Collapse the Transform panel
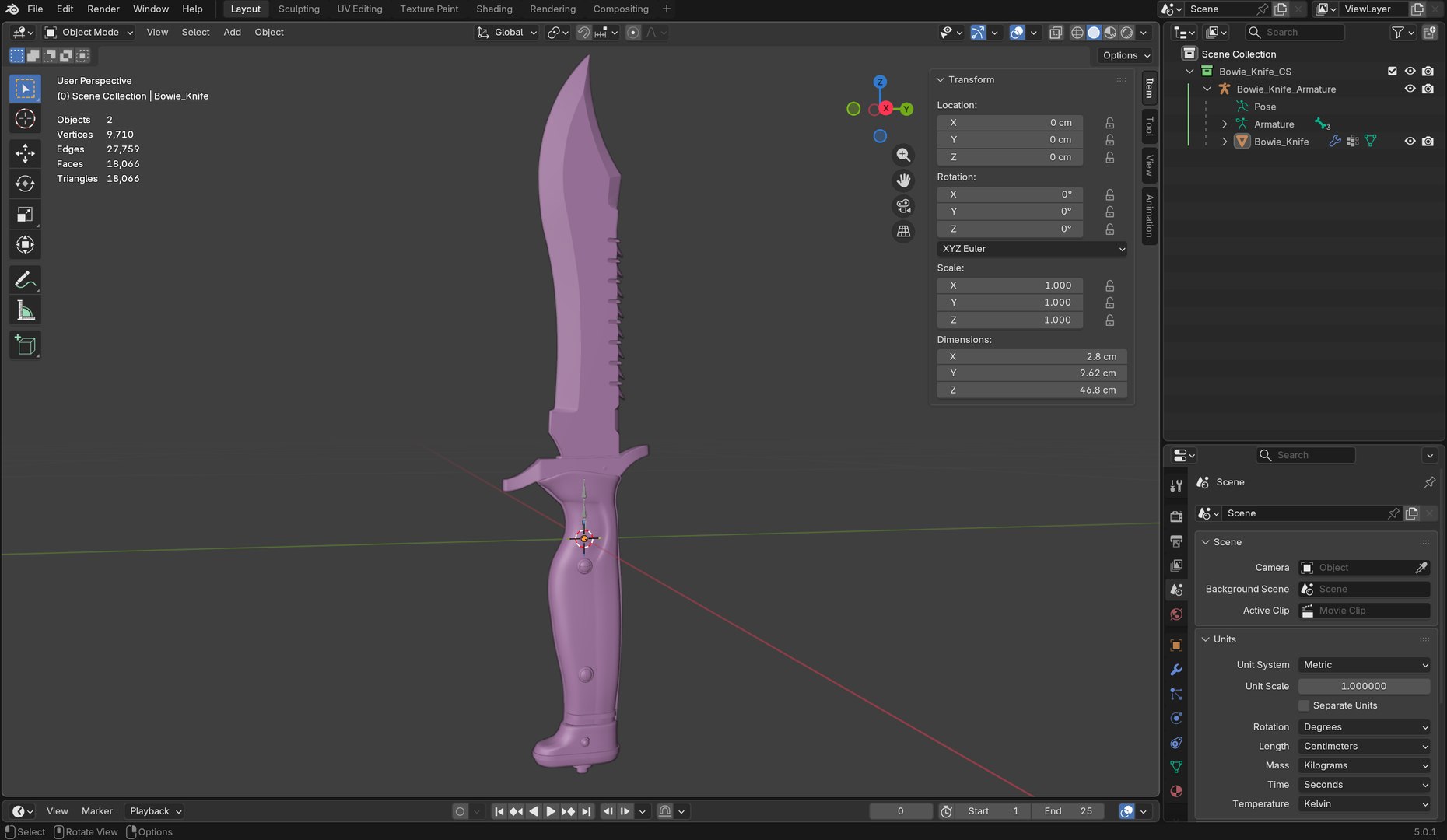The image size is (1447, 840). tap(941, 80)
